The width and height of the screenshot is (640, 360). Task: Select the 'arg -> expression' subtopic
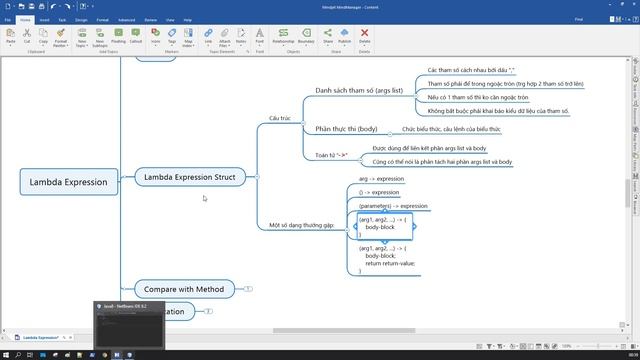pyautogui.click(x=381, y=179)
